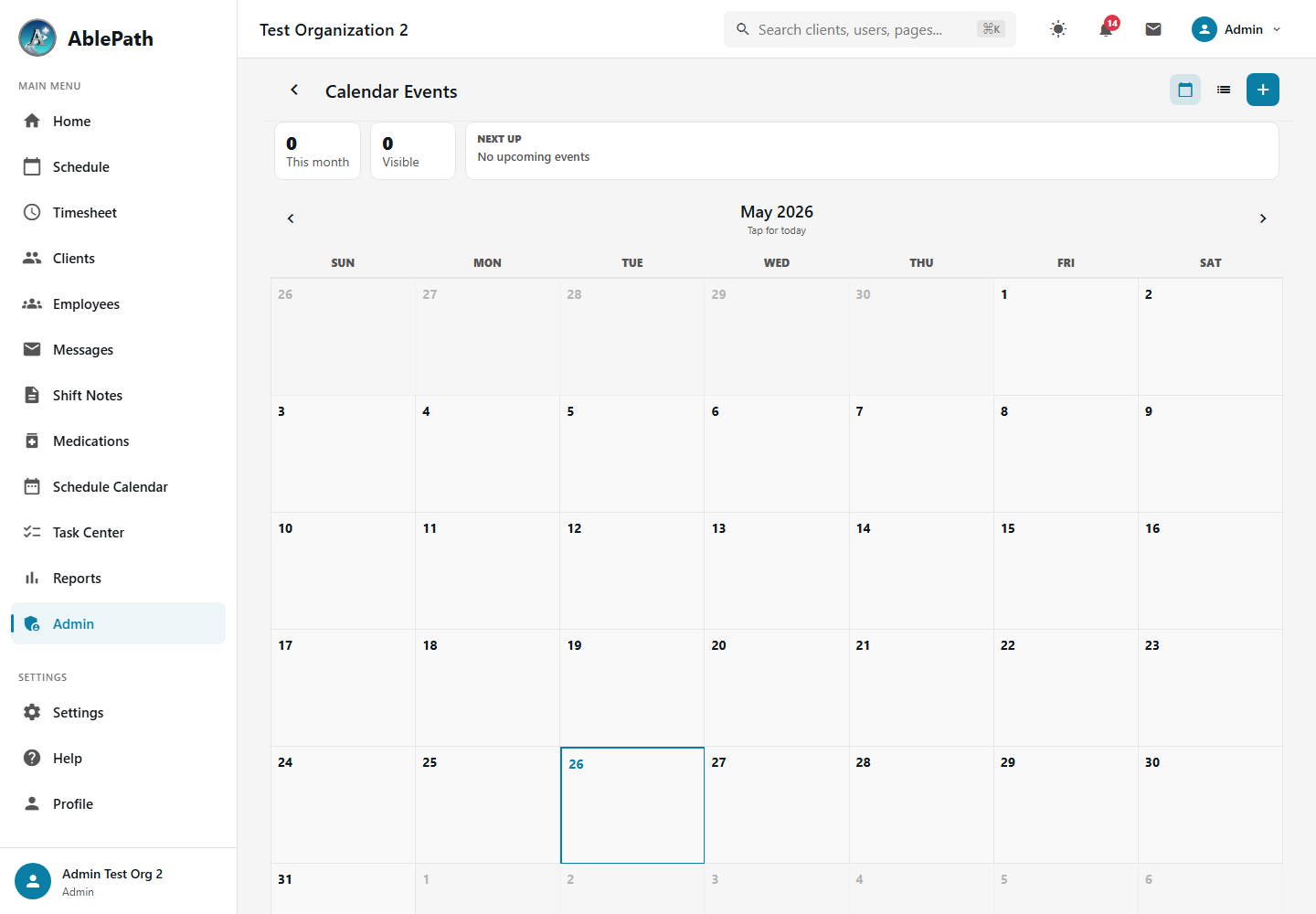Open the Home sidebar item
This screenshot has width=1316, height=914.
118,121
